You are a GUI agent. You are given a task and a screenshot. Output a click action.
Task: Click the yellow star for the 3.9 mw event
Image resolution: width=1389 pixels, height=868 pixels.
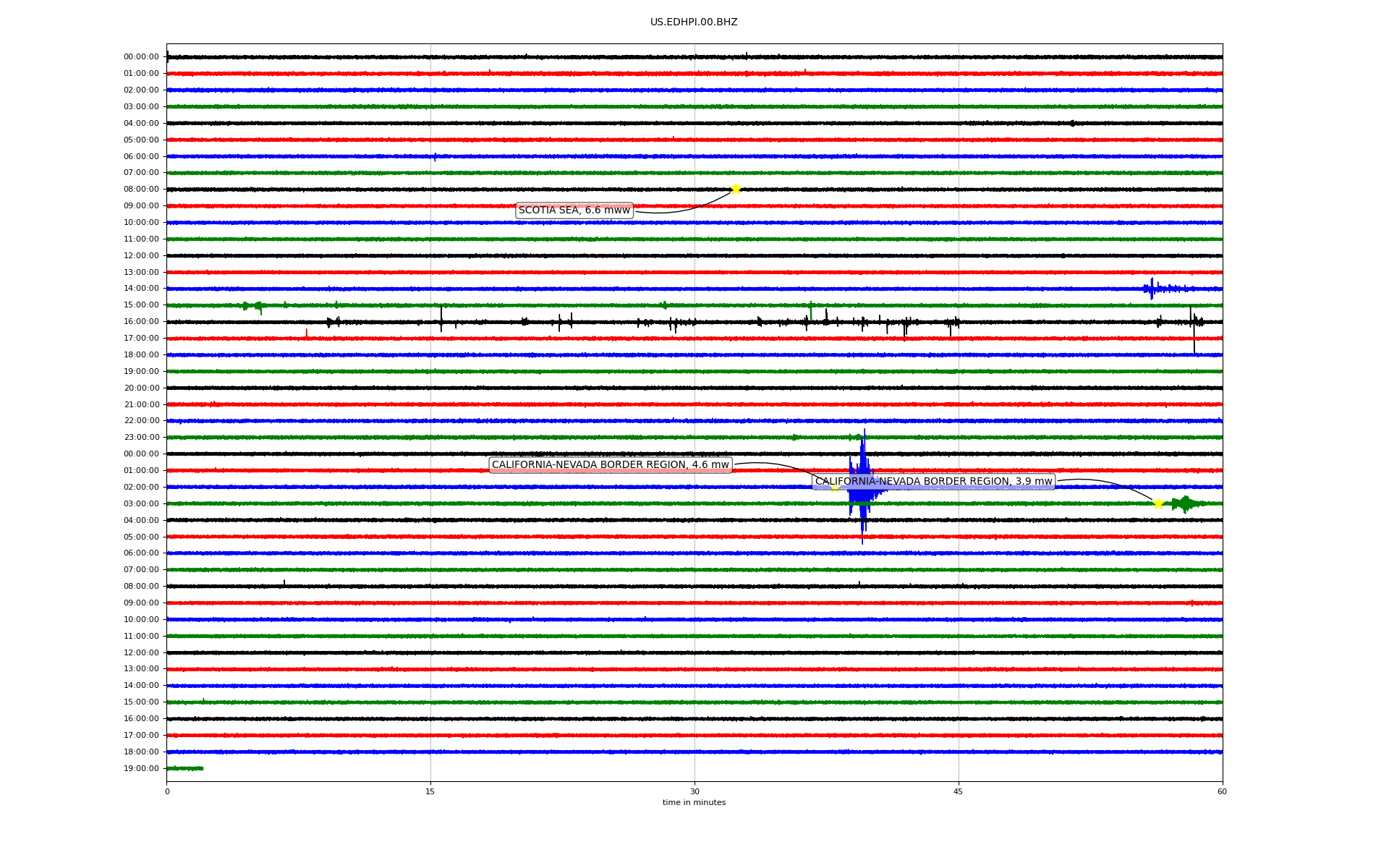click(x=1158, y=504)
